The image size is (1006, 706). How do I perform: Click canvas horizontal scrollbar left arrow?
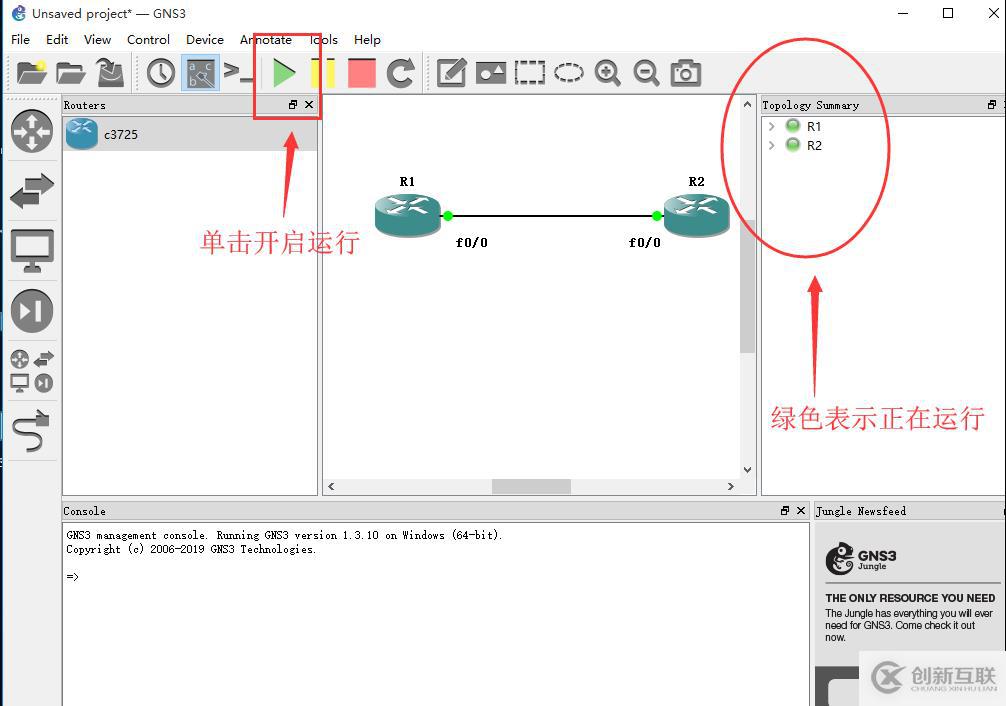(x=331, y=486)
